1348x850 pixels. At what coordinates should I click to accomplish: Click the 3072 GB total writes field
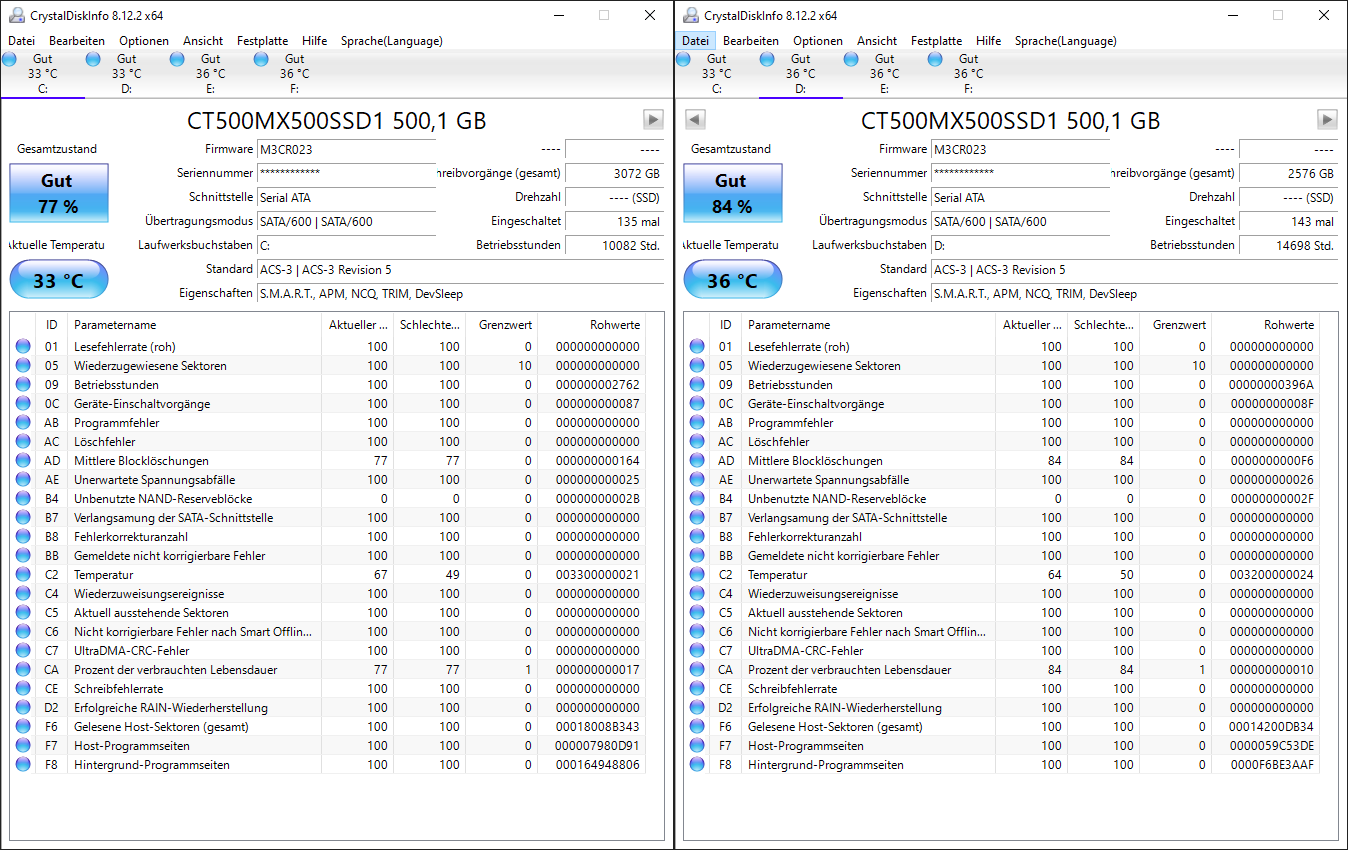614,174
